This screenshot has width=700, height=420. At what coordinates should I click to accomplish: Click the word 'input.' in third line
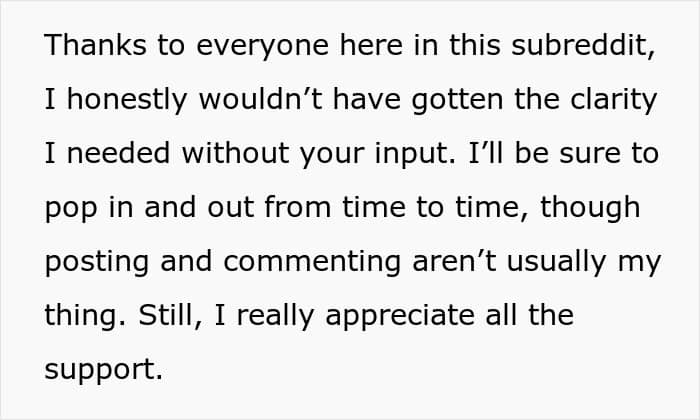point(415,155)
